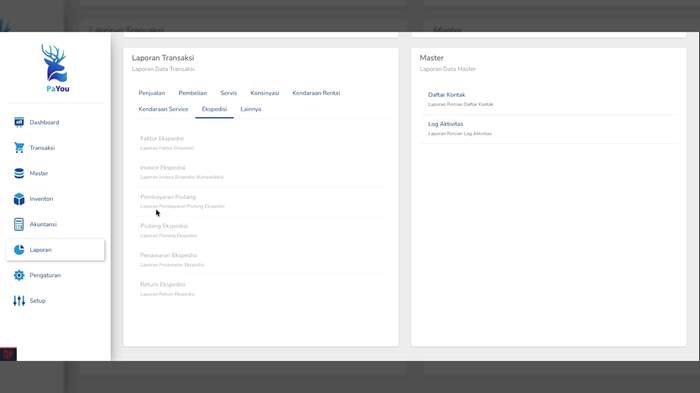The image size is (700, 393).
Task: Open Setup via the sliders icon
Action: click(19, 301)
